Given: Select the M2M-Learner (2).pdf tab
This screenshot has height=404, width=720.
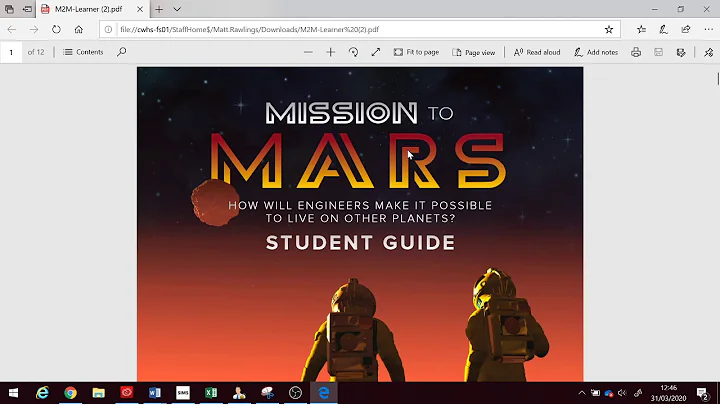Looking at the screenshot, I should (88, 9).
